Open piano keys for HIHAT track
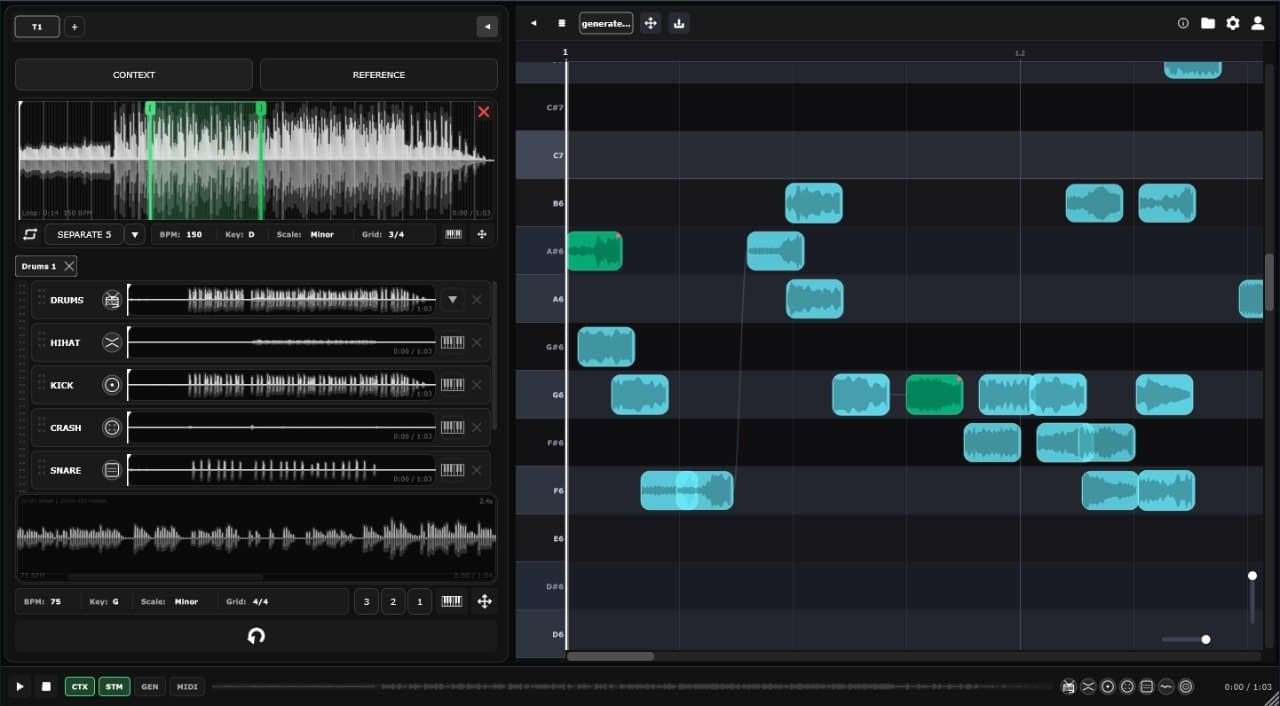 pos(453,342)
